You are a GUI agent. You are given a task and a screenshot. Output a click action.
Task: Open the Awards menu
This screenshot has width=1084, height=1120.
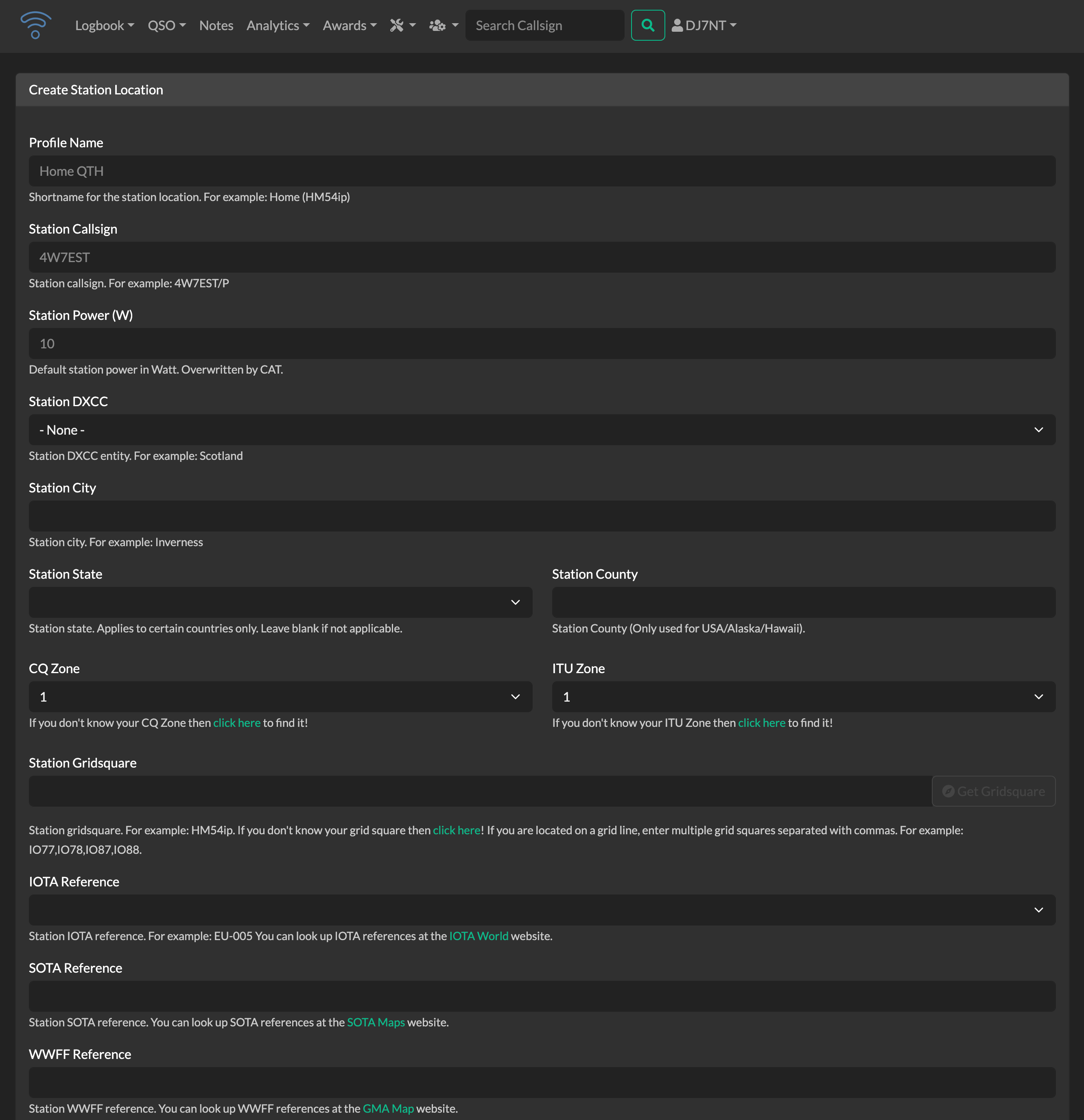(x=350, y=25)
